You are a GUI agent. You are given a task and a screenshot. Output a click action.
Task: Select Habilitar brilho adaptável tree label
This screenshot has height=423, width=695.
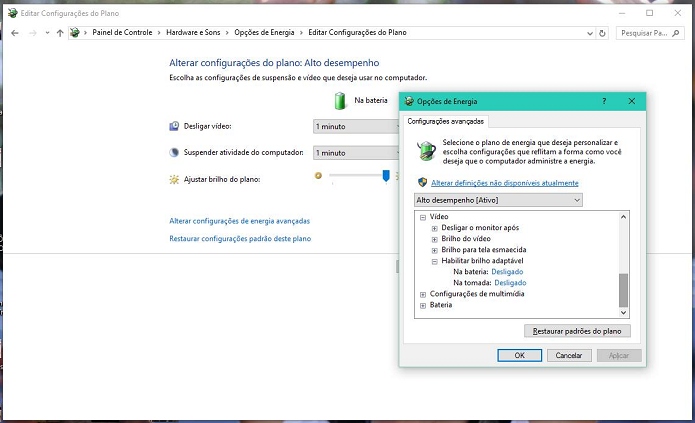[x=482, y=260]
